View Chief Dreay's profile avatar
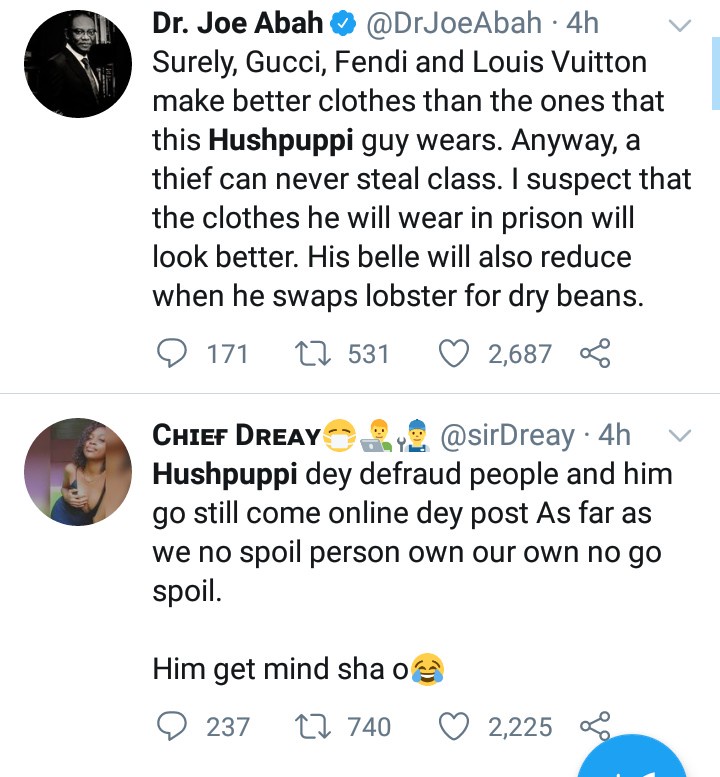This screenshot has height=777, width=720. click(x=79, y=471)
